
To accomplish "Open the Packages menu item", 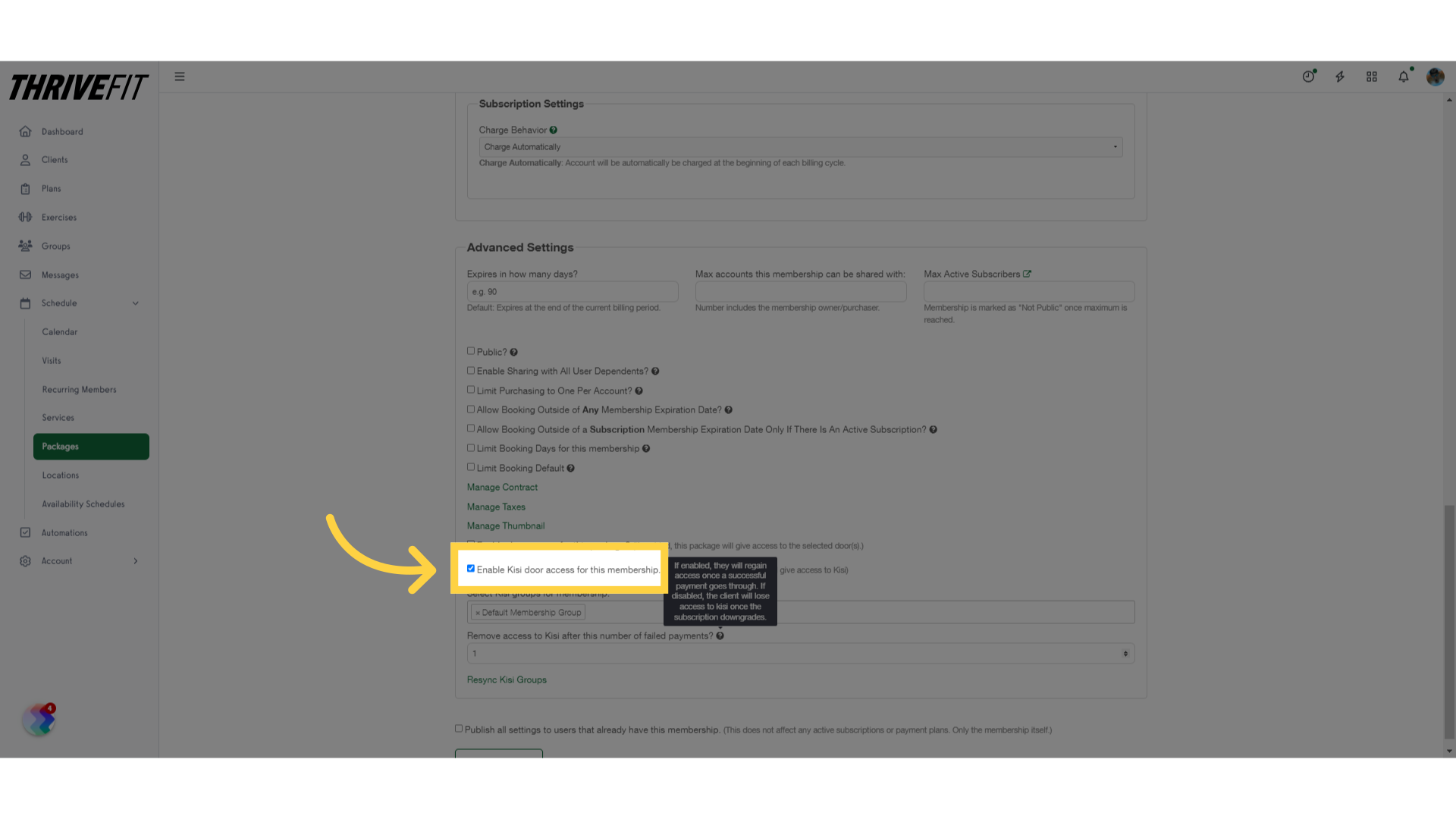I will (89, 446).
